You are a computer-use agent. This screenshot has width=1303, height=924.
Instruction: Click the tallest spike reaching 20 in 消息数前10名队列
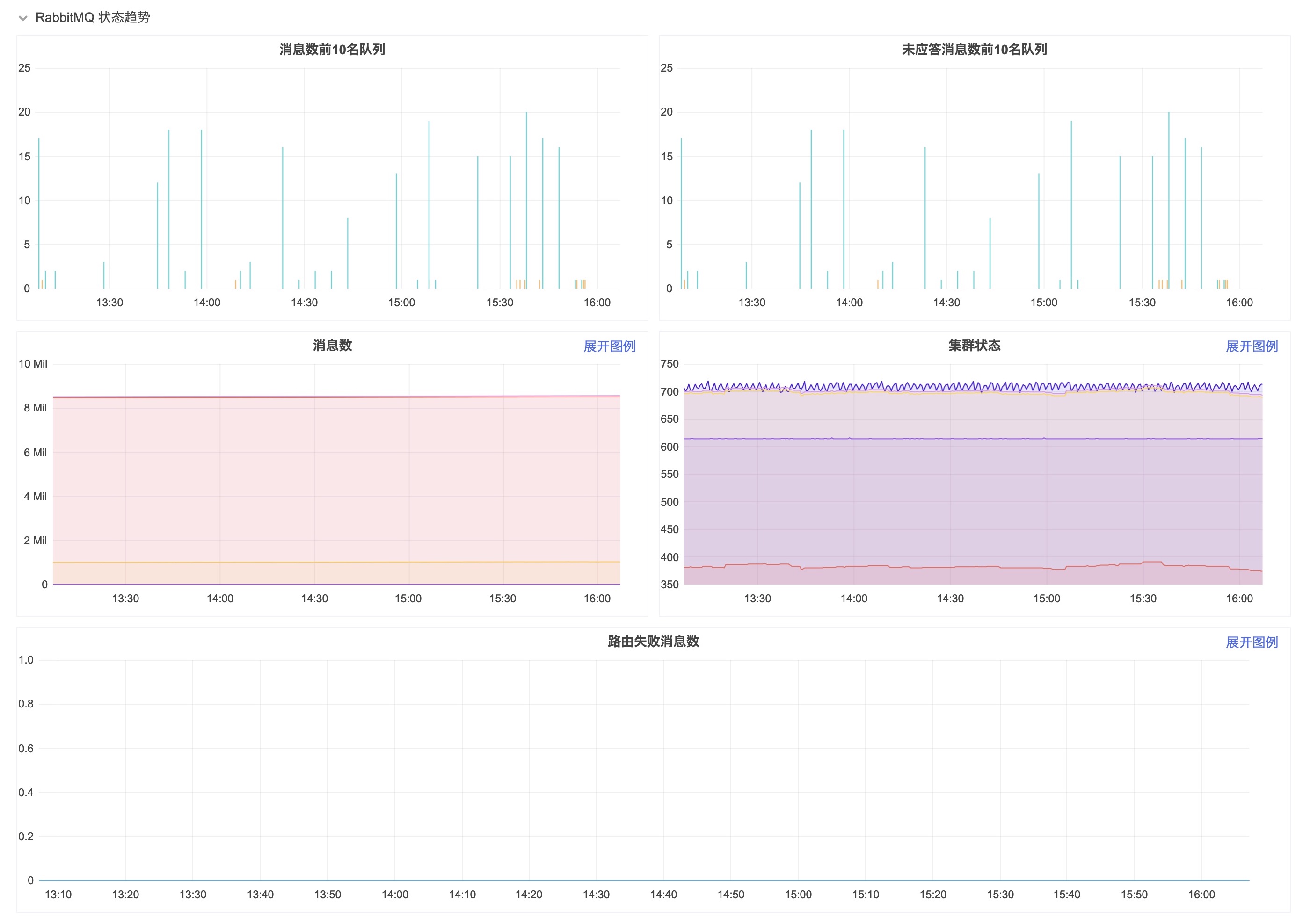coord(526,199)
